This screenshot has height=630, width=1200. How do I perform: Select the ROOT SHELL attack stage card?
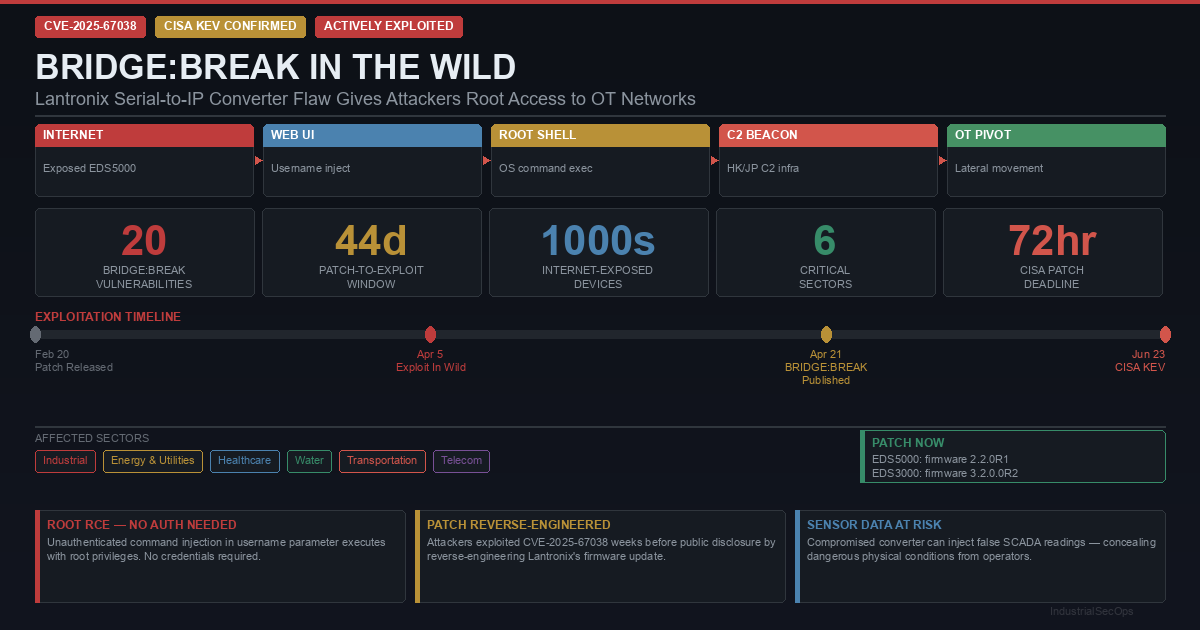600,160
